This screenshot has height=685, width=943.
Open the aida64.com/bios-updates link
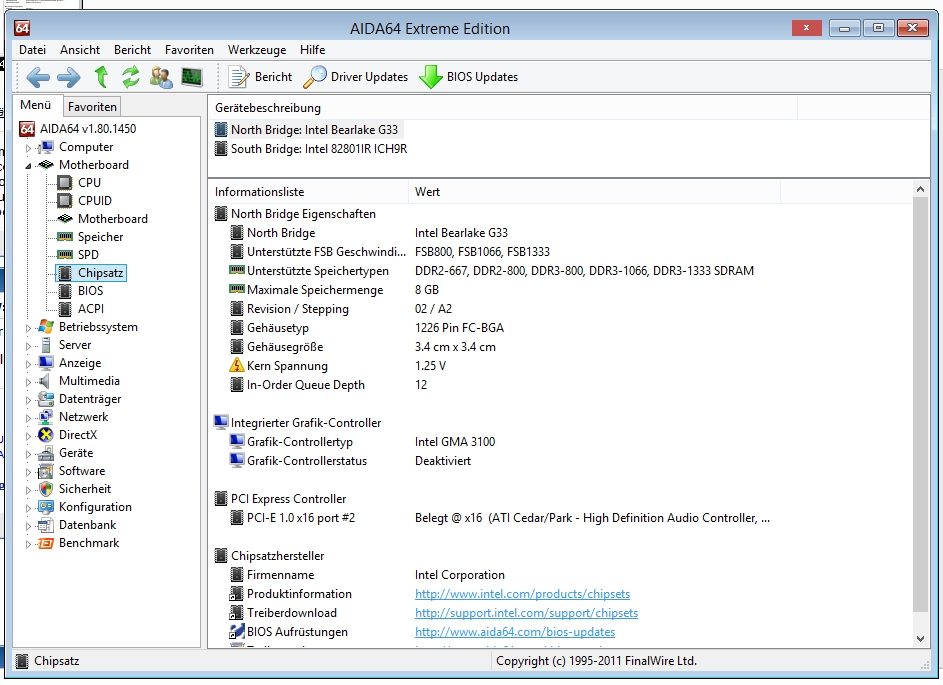coord(515,632)
